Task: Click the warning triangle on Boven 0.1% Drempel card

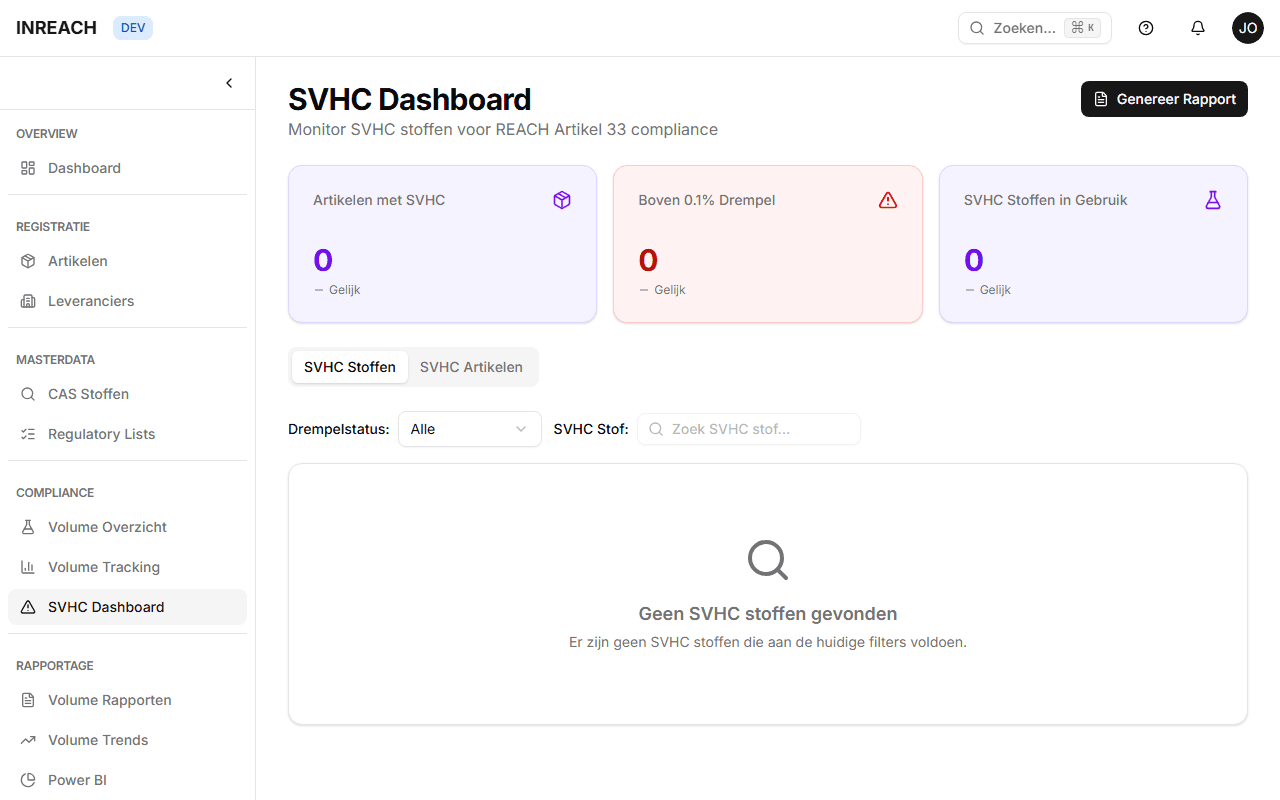Action: [x=888, y=200]
